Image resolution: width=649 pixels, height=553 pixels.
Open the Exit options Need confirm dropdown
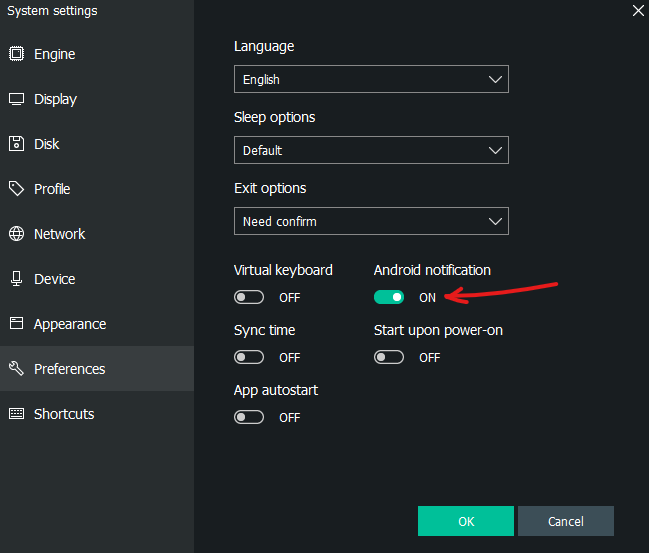(x=371, y=221)
